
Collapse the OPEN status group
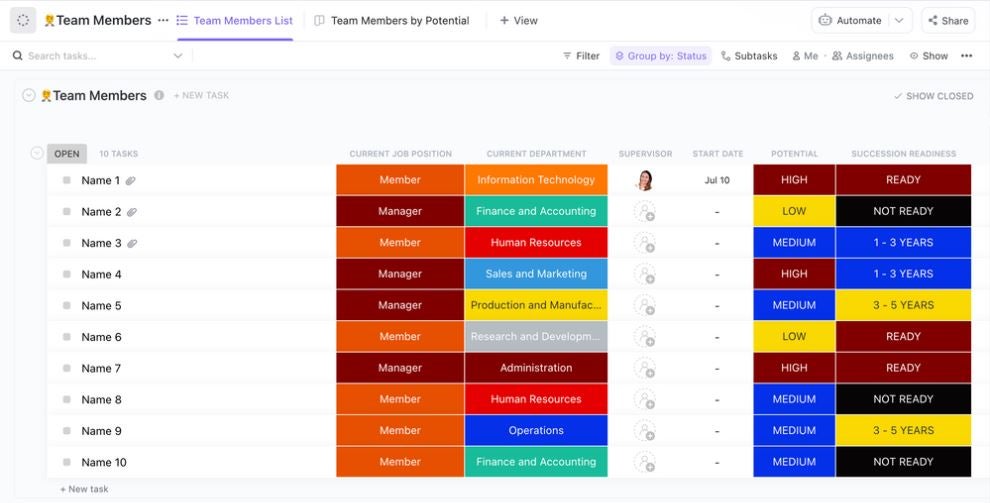37,153
